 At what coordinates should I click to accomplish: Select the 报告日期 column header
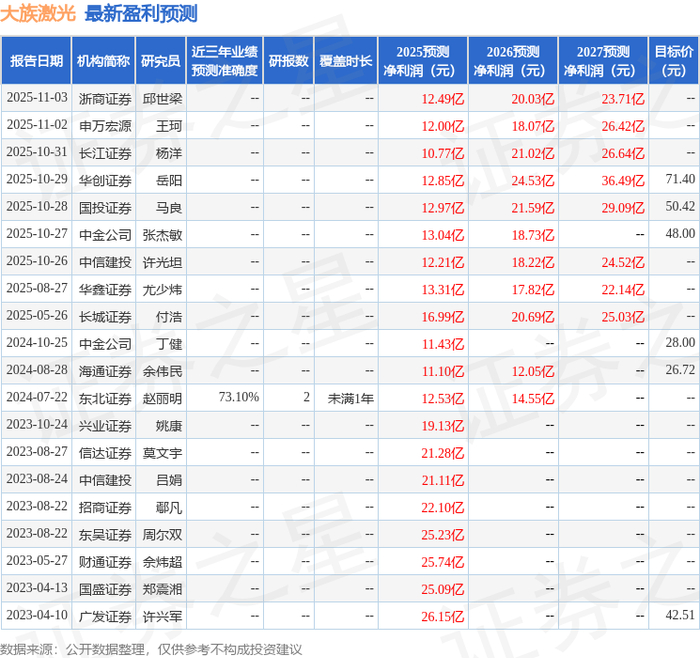pyautogui.click(x=36, y=61)
